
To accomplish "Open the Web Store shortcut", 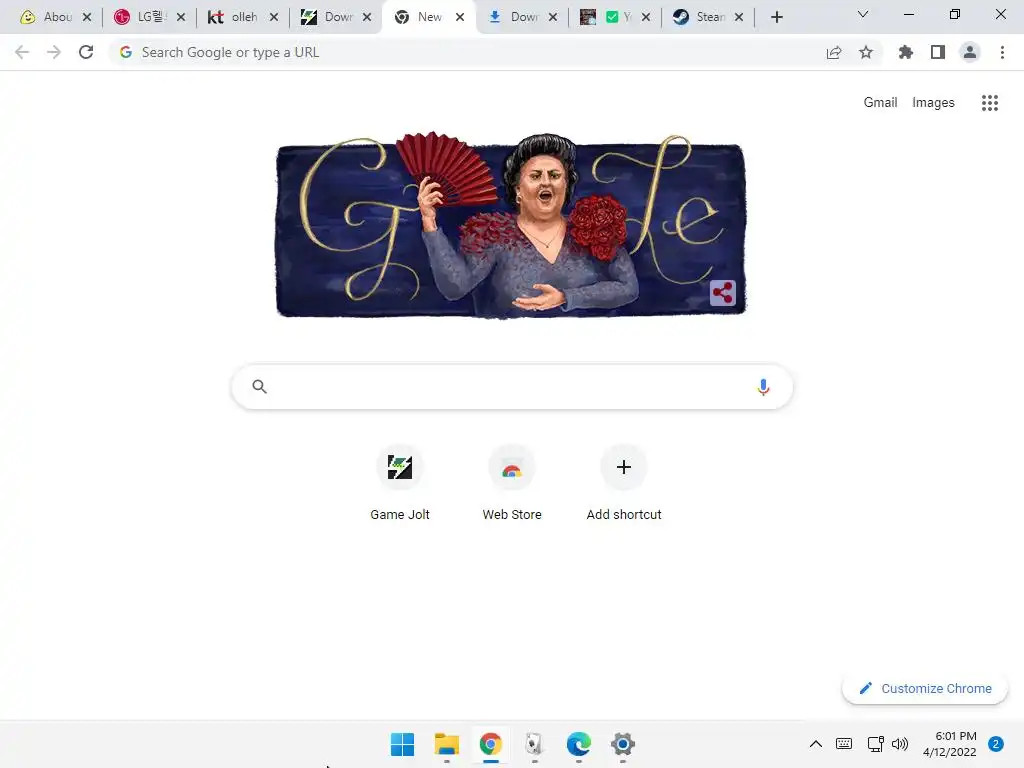I will click(512, 483).
